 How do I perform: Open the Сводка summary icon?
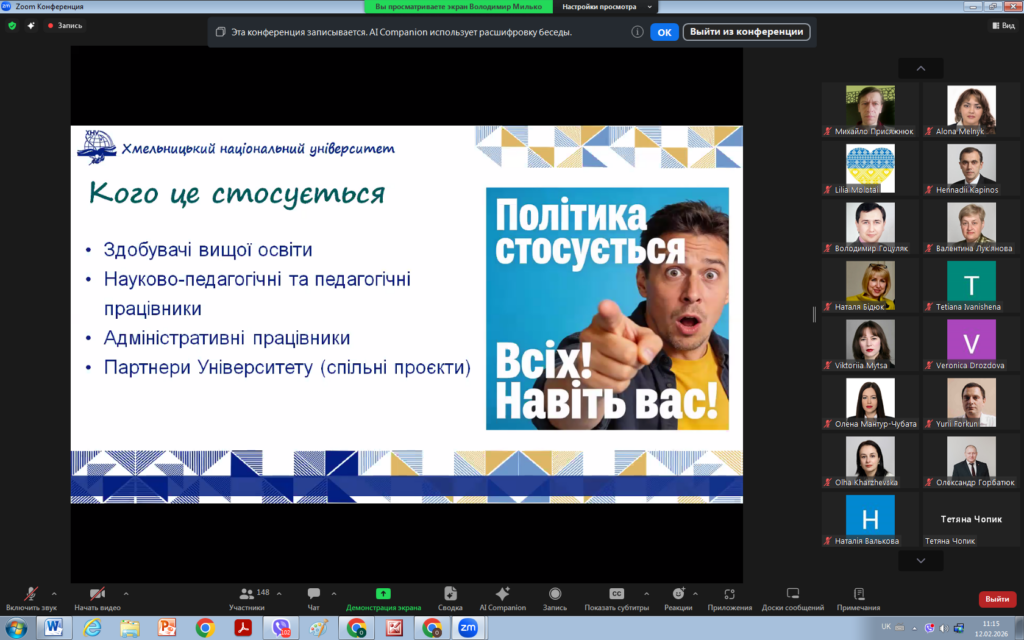450,594
